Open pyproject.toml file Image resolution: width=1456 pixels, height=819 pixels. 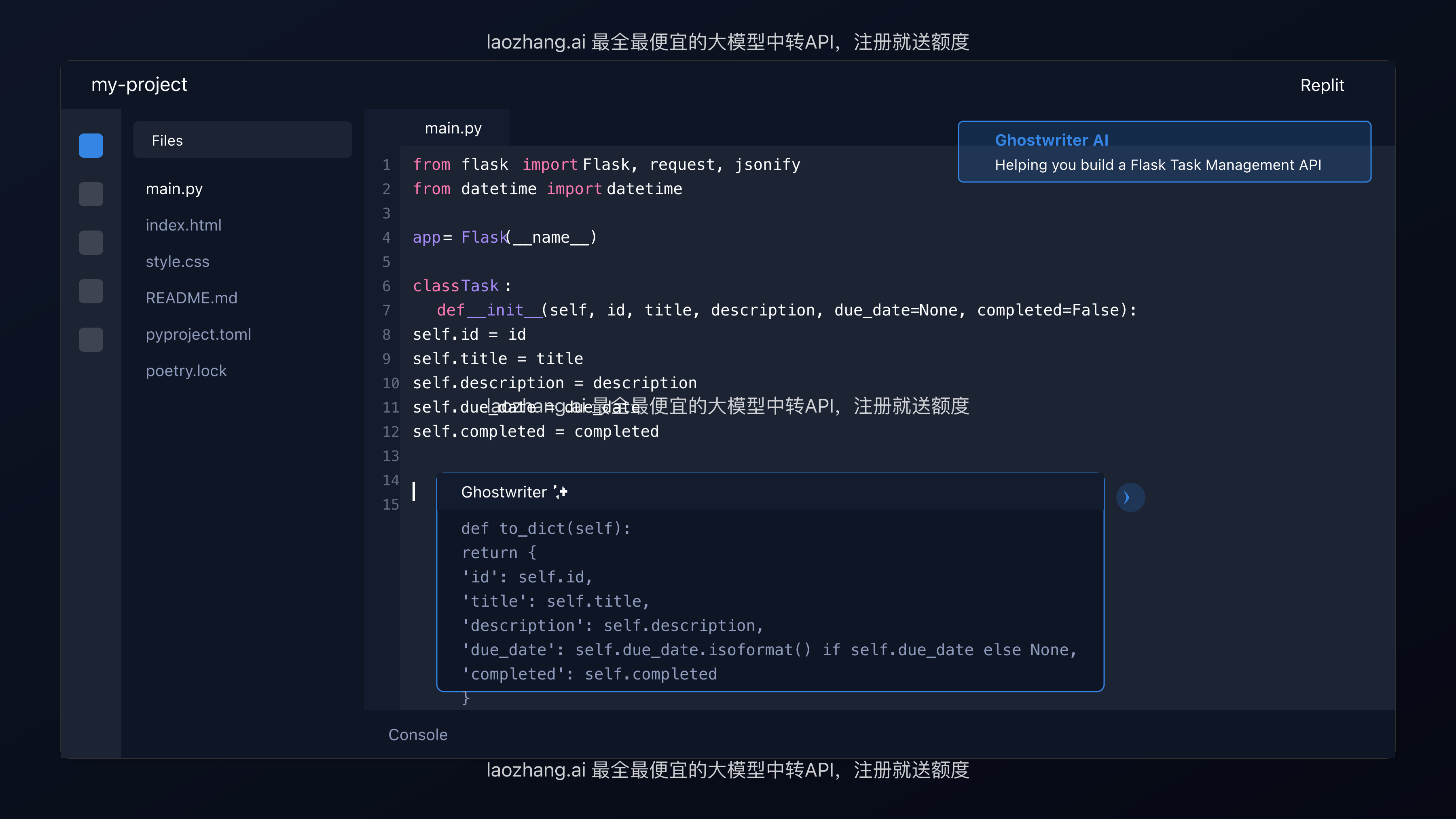[x=199, y=334]
